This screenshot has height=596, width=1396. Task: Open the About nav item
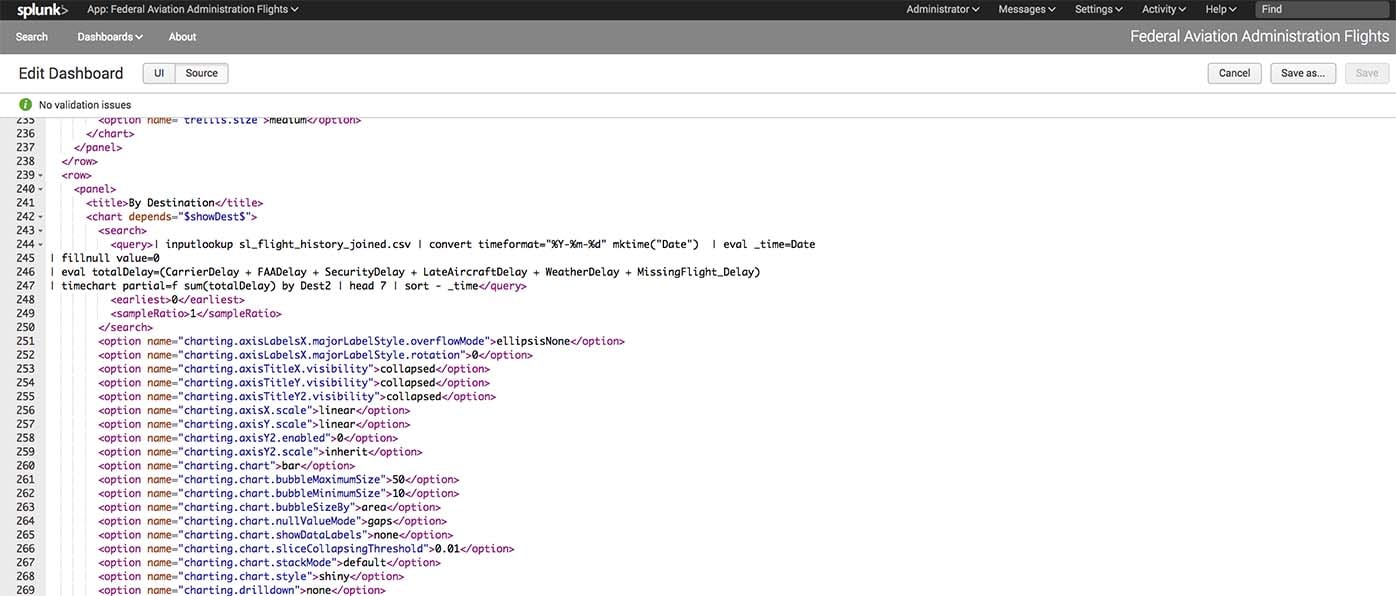[182, 37]
